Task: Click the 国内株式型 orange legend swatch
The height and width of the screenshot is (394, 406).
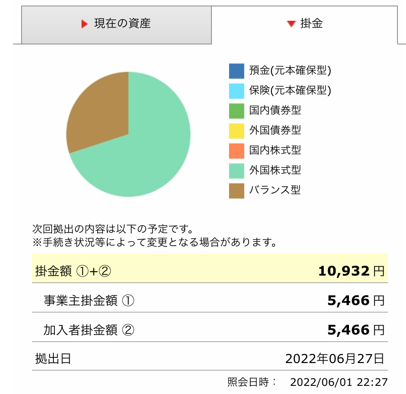Action: [236, 151]
